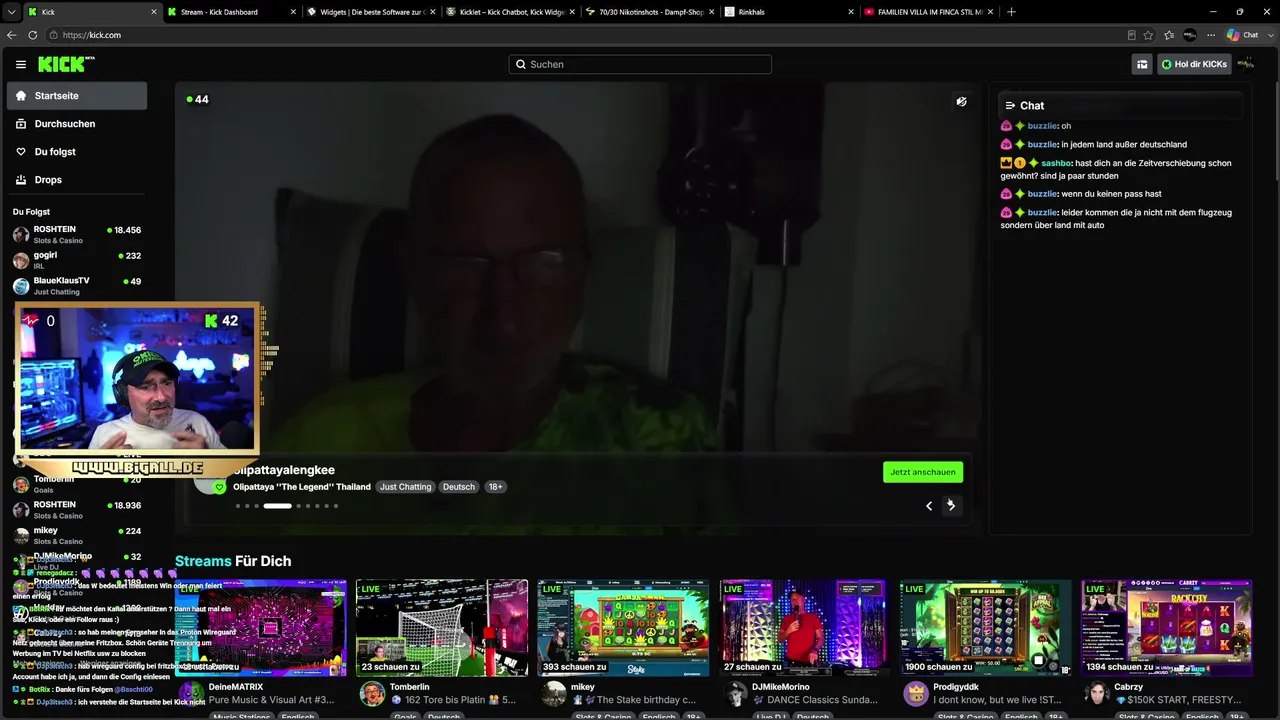The width and height of the screenshot is (1280, 720).
Task: Click the Hol dir KICKs button
Action: pyautogui.click(x=1194, y=64)
